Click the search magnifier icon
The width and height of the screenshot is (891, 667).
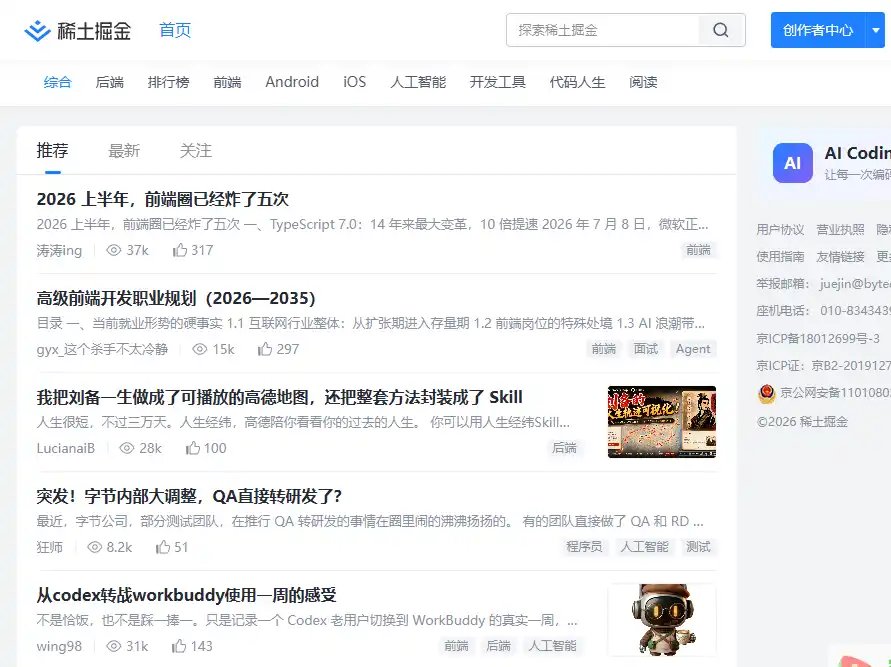point(721,30)
